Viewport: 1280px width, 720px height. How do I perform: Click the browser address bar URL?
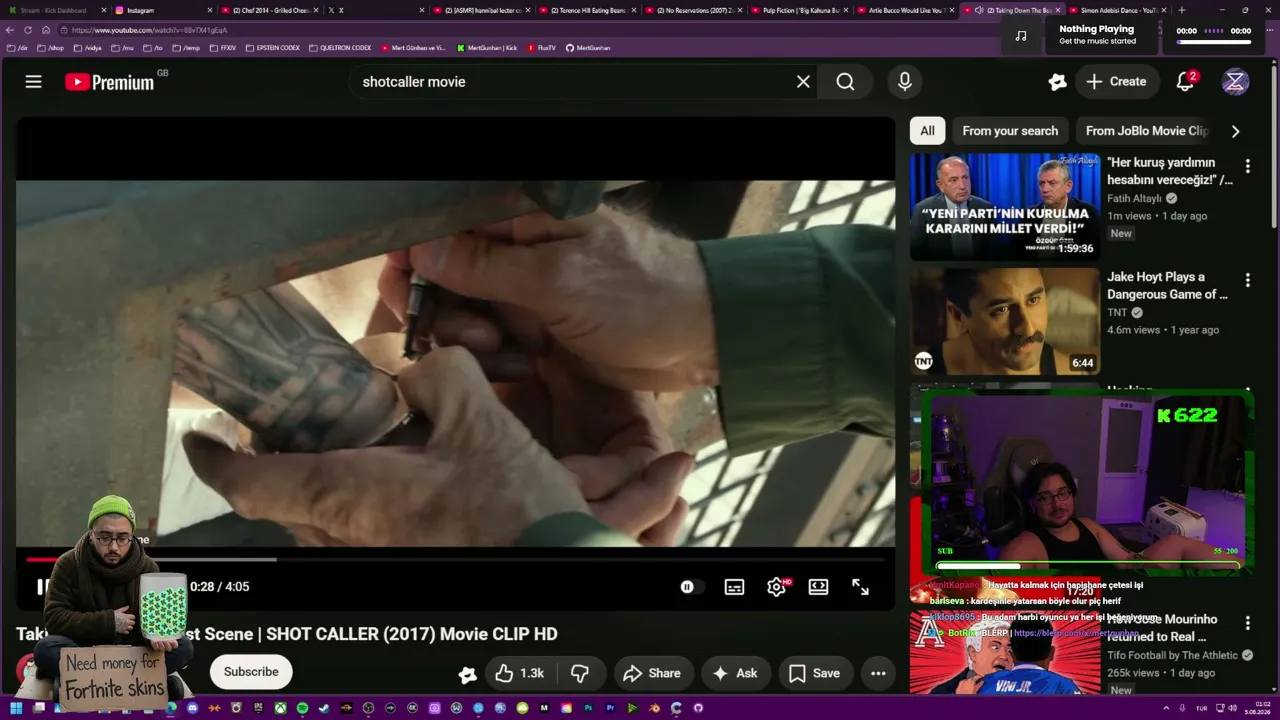point(150,30)
